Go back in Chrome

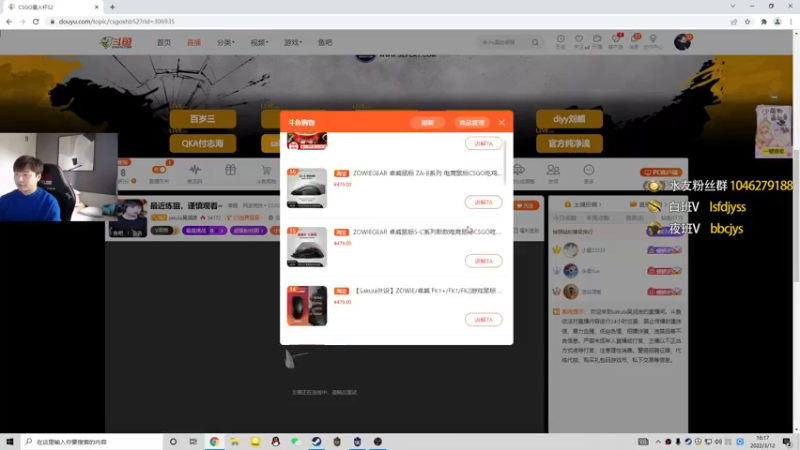(9, 21)
